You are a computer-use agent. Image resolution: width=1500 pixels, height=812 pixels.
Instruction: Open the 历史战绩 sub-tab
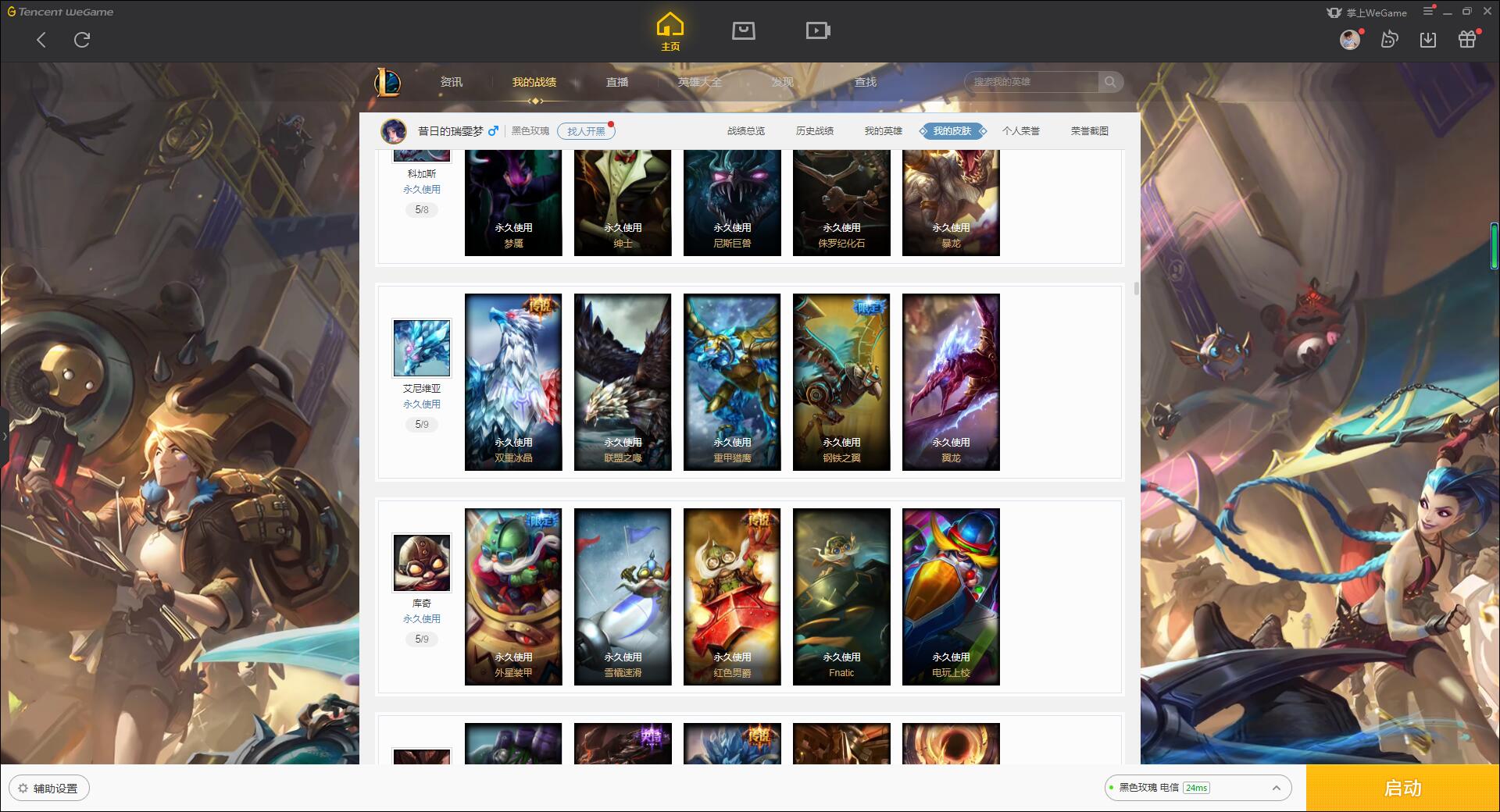[815, 131]
